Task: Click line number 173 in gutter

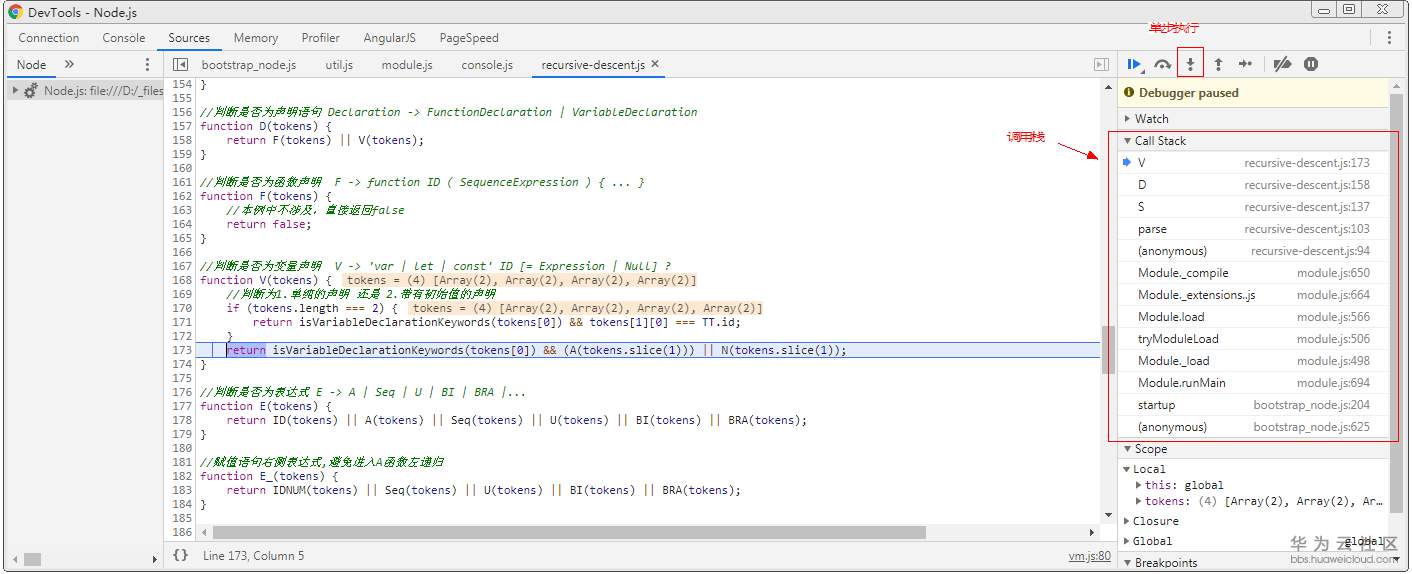Action: tap(182, 350)
